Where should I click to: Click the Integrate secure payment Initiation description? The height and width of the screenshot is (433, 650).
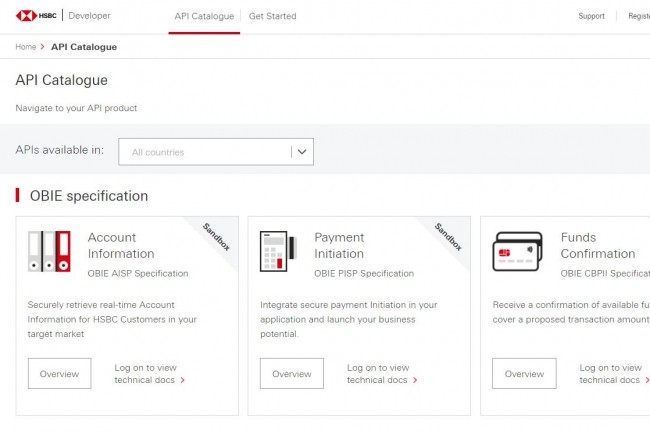point(349,319)
